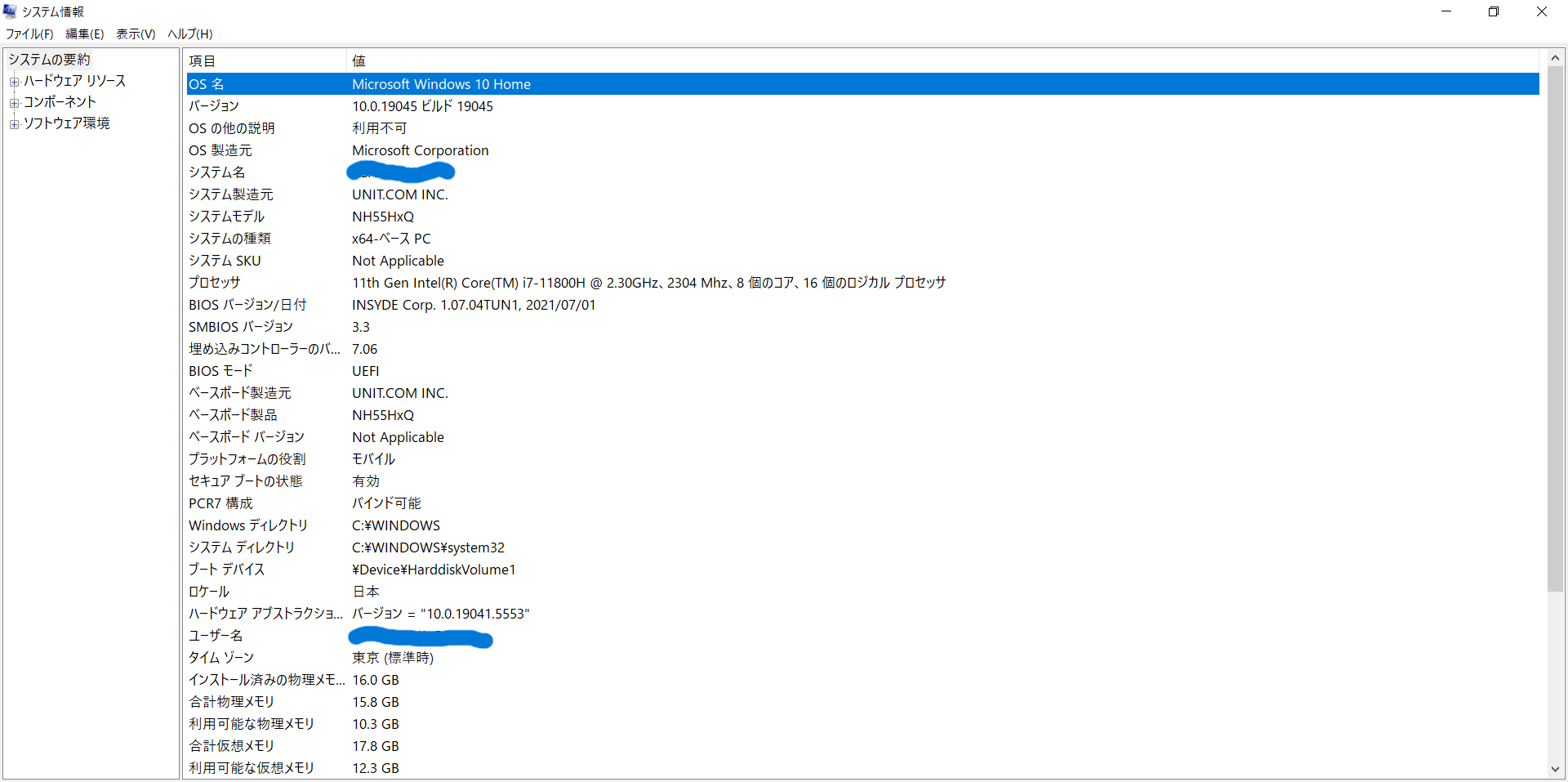Viewport: 1568px width, 782px height.
Task: Select the ハードウェア リソース tree item
Action: [x=74, y=81]
